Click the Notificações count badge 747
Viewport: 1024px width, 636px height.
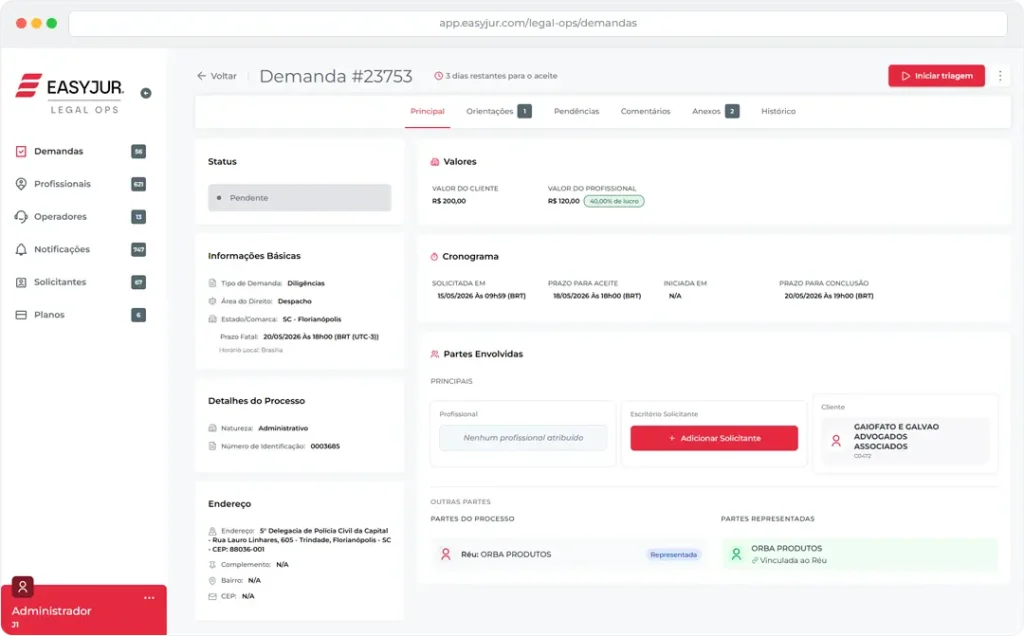point(138,249)
